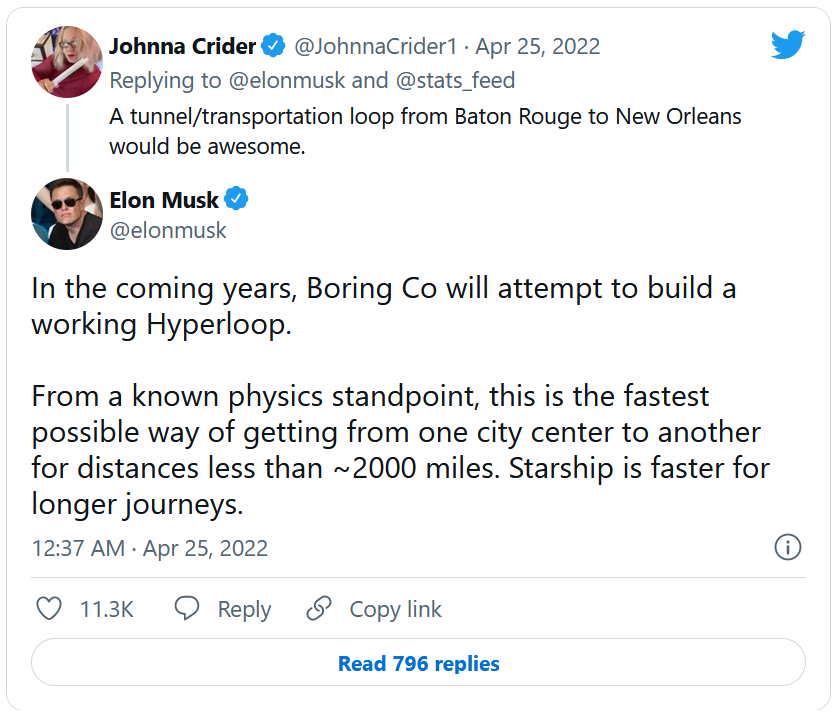The image size is (837, 719).
Task: Open Johnna Crider's profile picture
Action: [x=67, y=61]
